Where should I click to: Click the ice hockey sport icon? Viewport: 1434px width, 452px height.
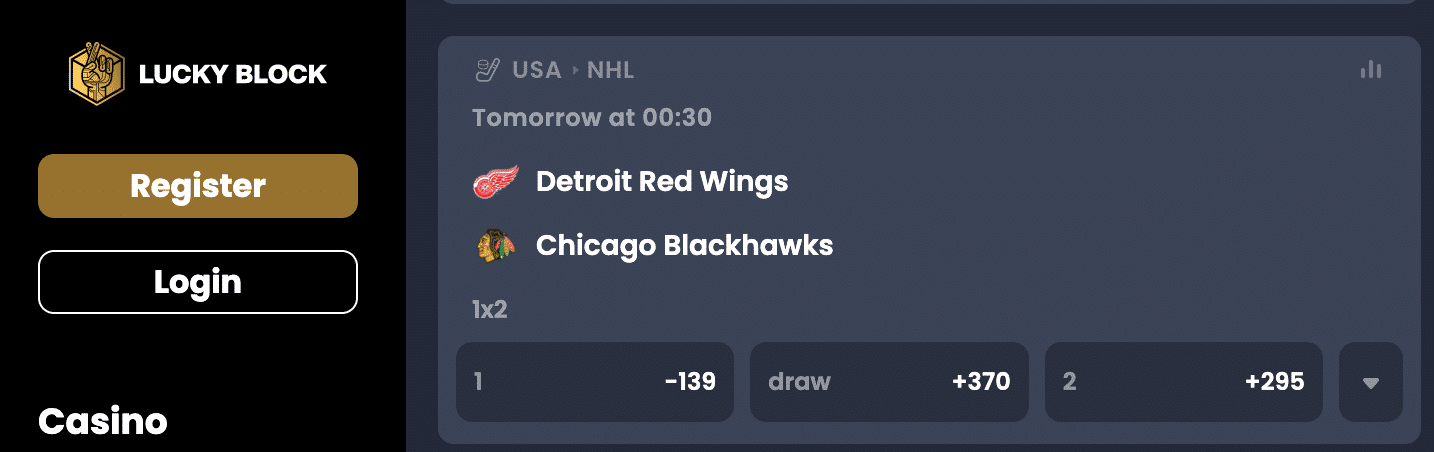click(x=487, y=70)
